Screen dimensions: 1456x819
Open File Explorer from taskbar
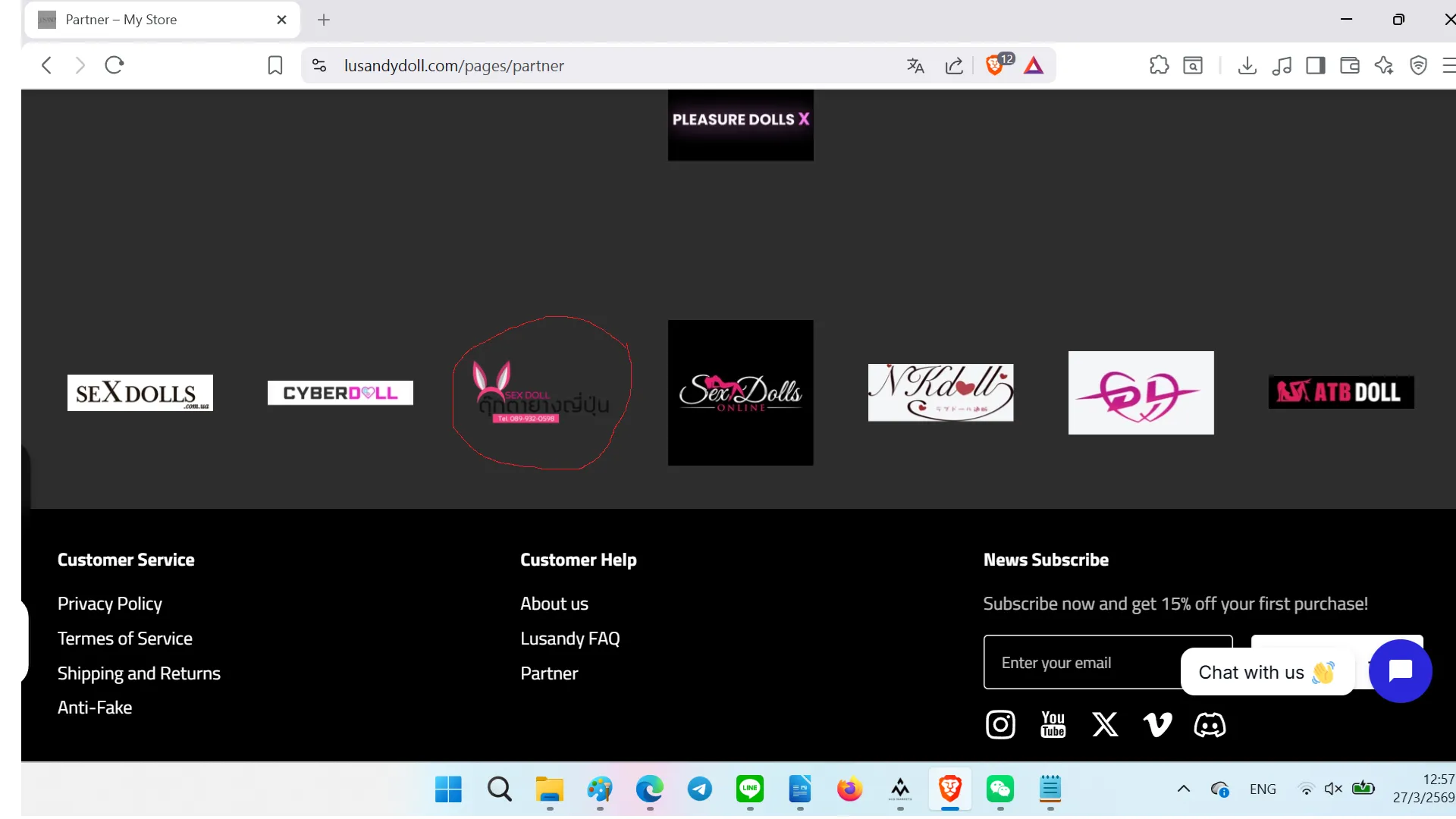click(x=550, y=789)
